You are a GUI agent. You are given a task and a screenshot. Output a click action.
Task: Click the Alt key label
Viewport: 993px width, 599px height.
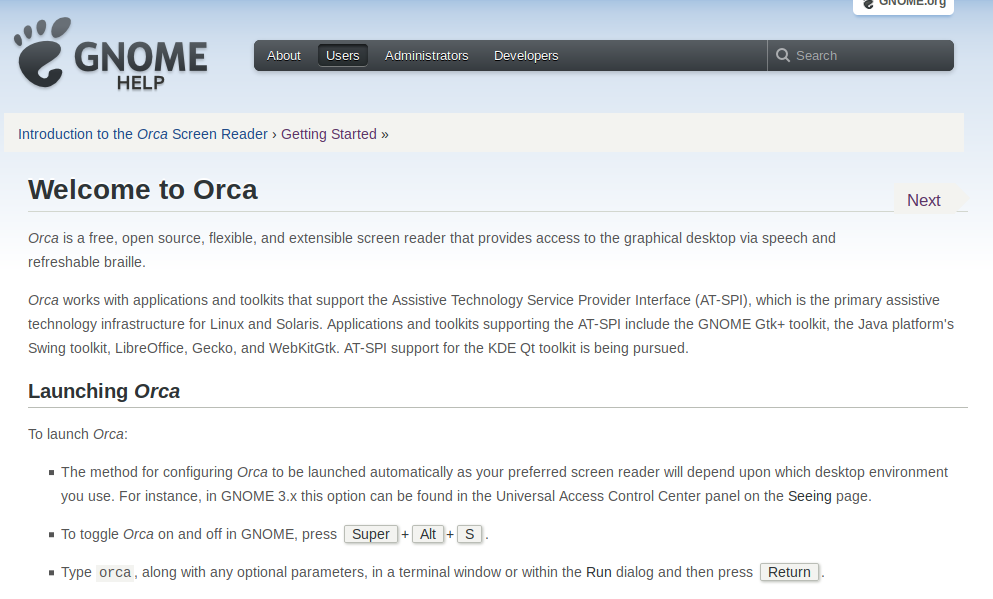(428, 534)
